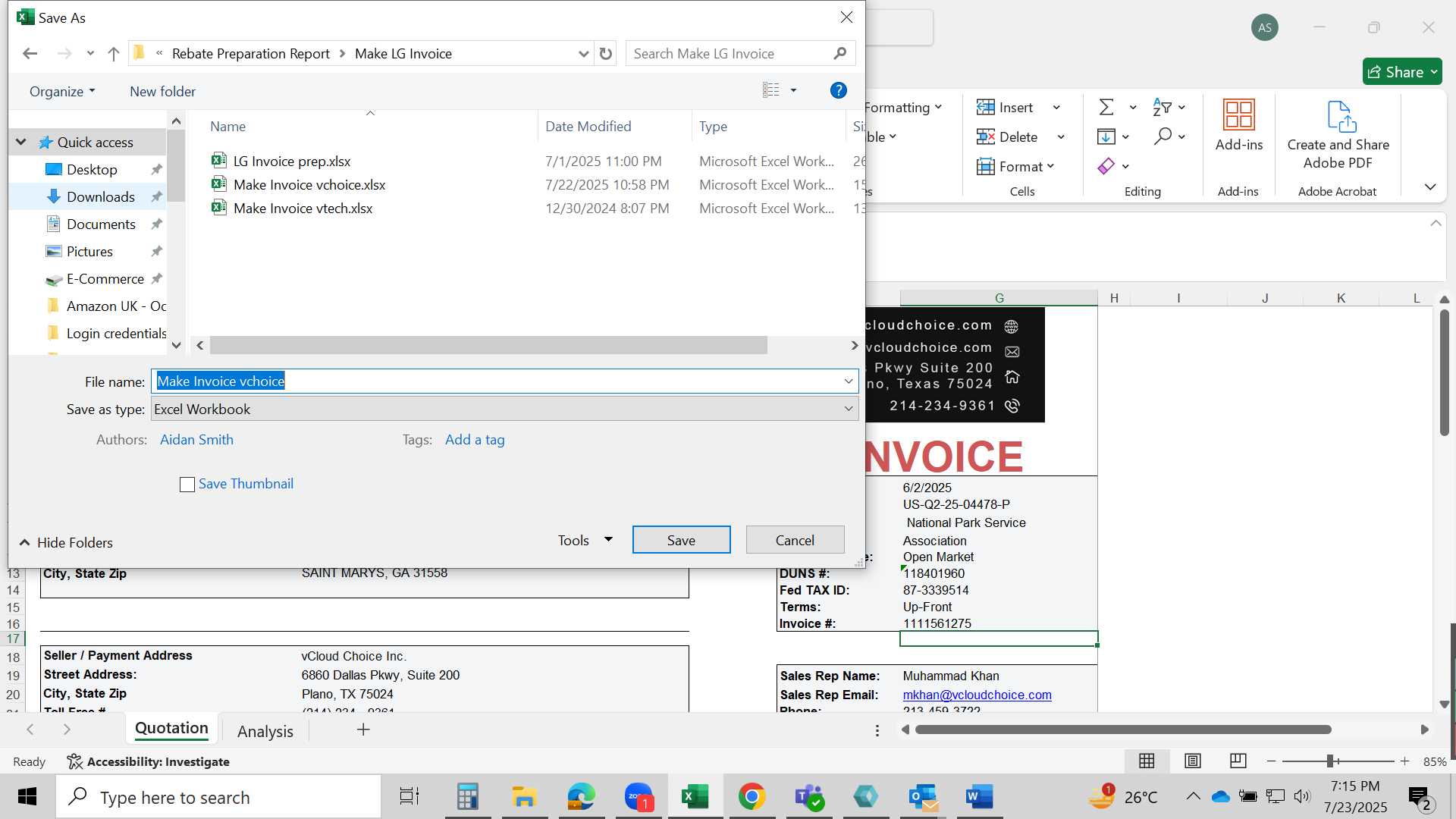Switch to the Analysis sheet tab
This screenshot has width=1456, height=819.
[x=265, y=731]
